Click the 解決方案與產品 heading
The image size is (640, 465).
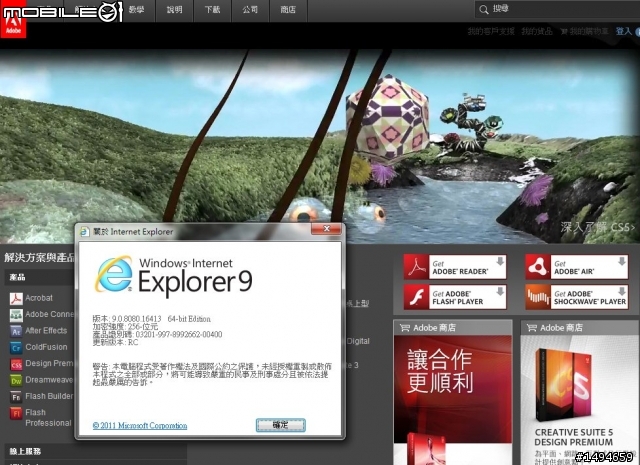[x=40, y=258]
